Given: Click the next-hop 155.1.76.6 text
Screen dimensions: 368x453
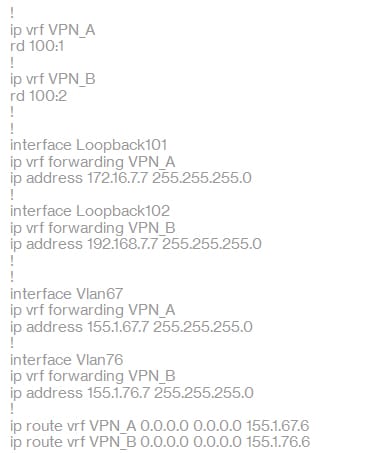Looking at the screenshot, I should tap(278, 442).
